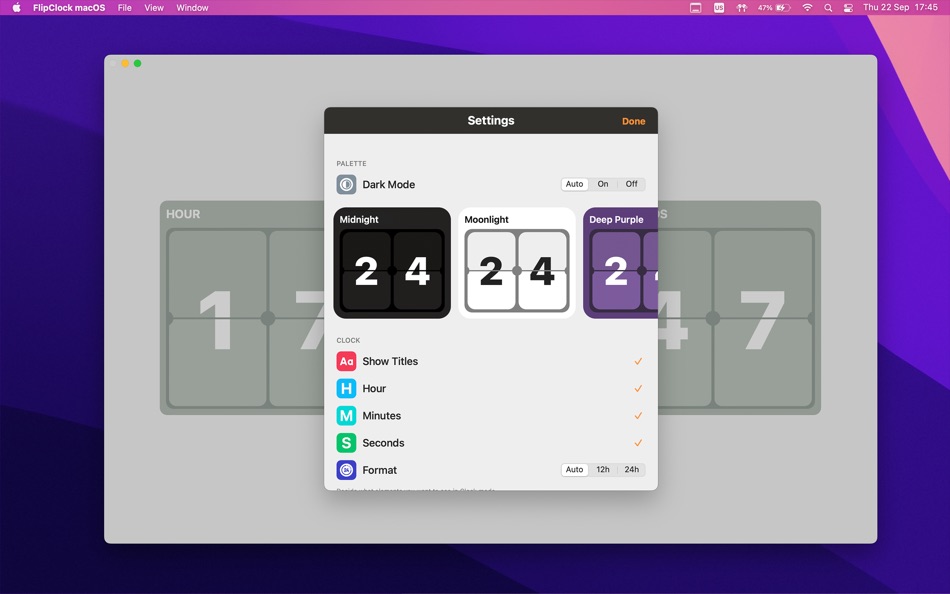Click the screen mirroring menu bar icon
The width and height of the screenshot is (950, 594).
click(x=696, y=8)
